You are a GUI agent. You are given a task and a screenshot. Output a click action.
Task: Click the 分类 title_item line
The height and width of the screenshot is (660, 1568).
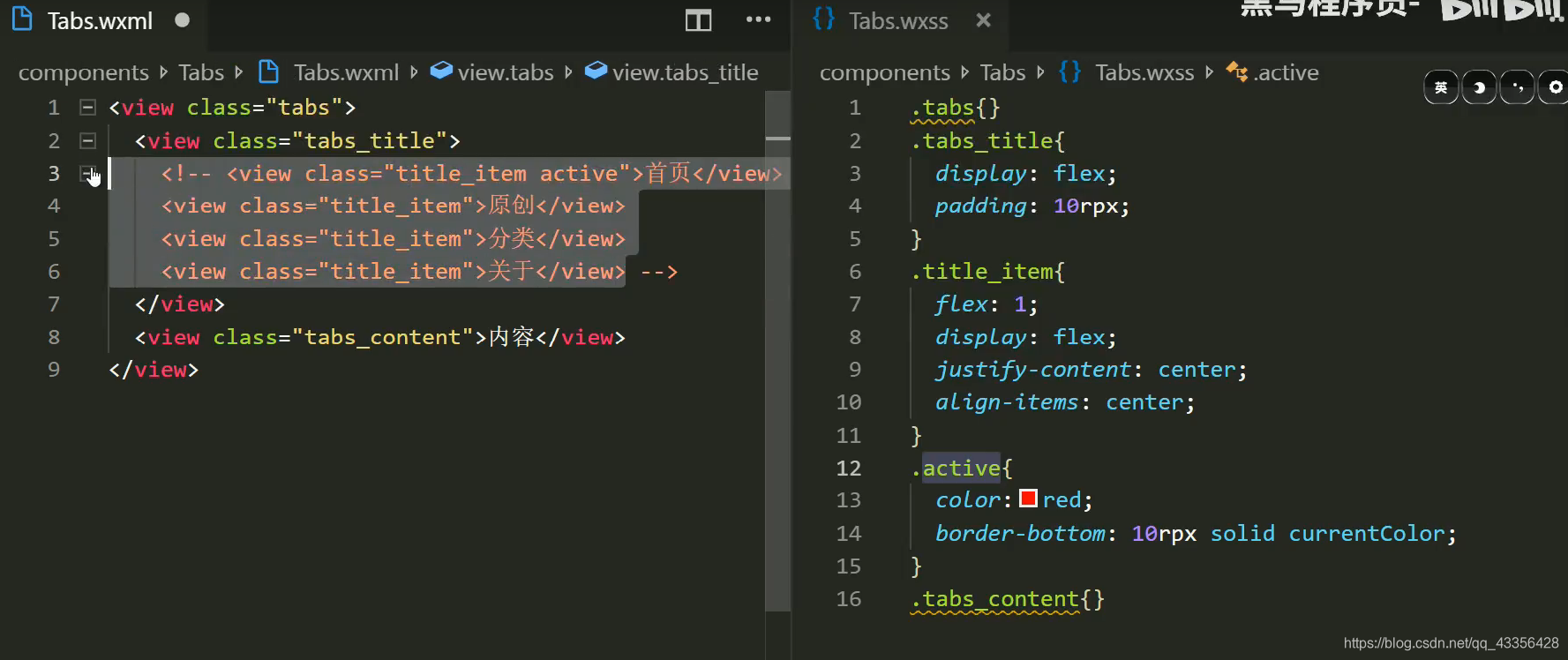pyautogui.click(x=393, y=239)
